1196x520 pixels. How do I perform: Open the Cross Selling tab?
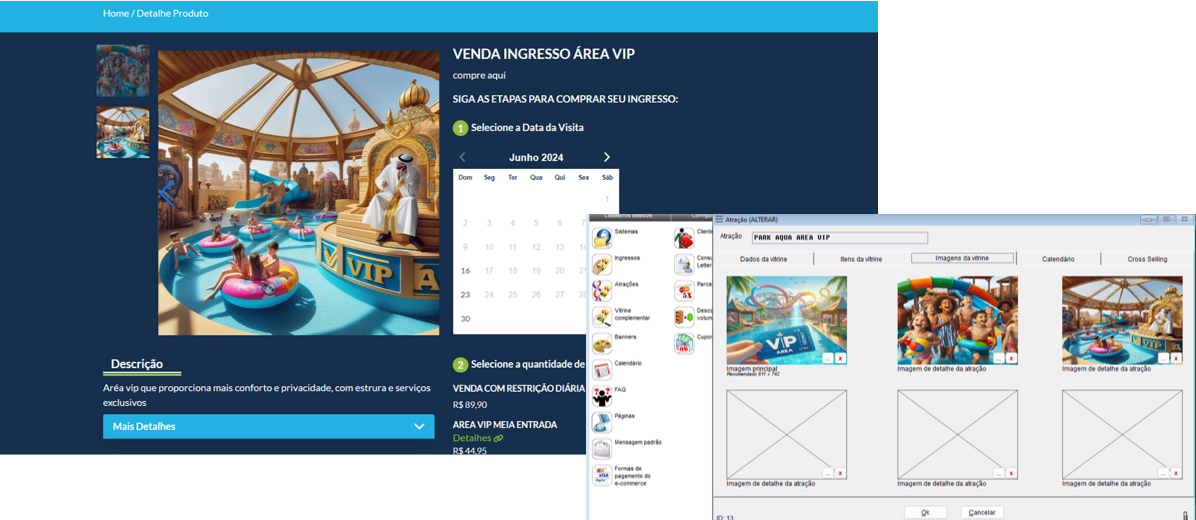pyautogui.click(x=1147, y=259)
